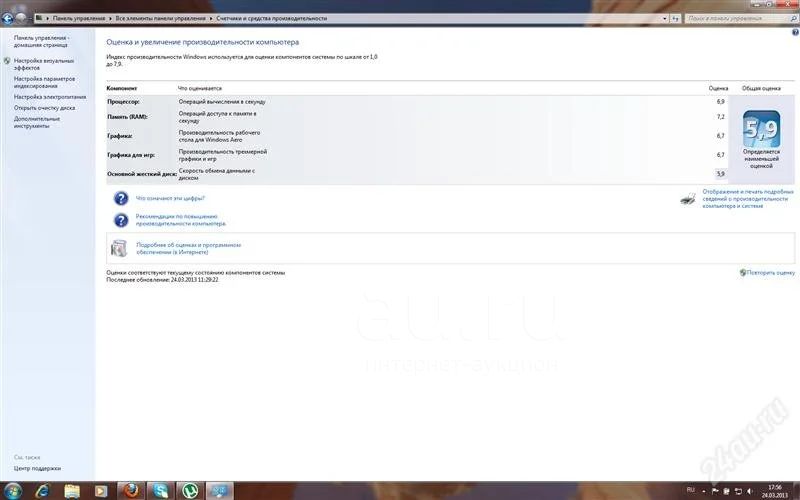Click shield icon beside visual effects link
Screen dimensions: 800x500
tap(7, 61)
